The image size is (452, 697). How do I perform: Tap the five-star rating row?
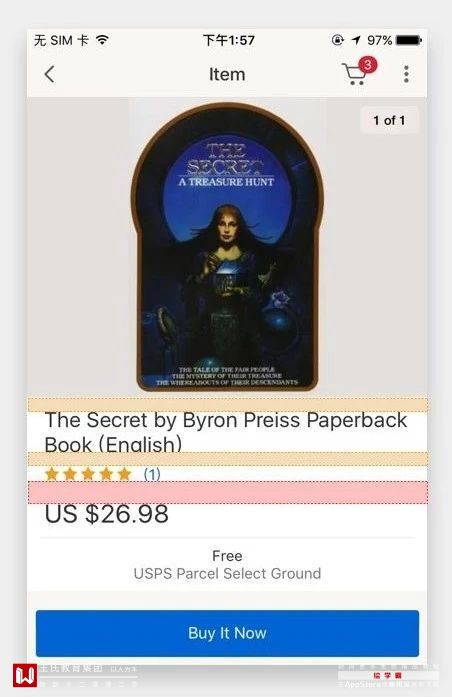point(88,474)
